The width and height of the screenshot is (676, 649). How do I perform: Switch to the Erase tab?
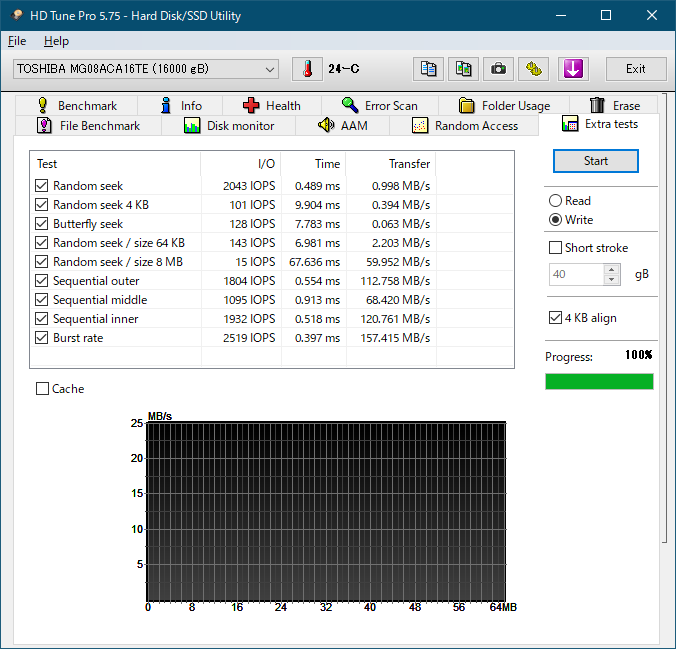click(614, 106)
